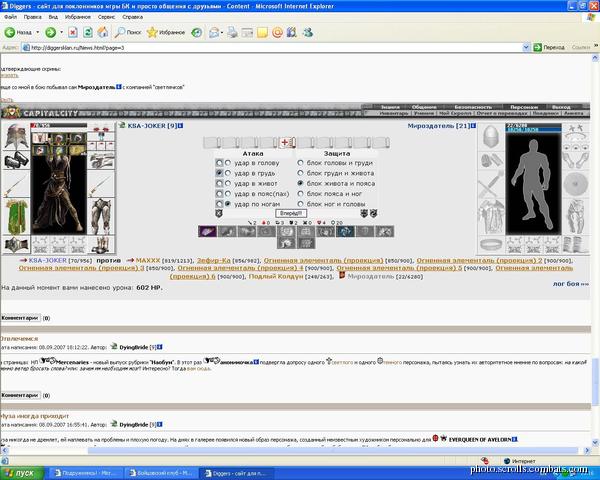Open the Home page icon

[103, 33]
